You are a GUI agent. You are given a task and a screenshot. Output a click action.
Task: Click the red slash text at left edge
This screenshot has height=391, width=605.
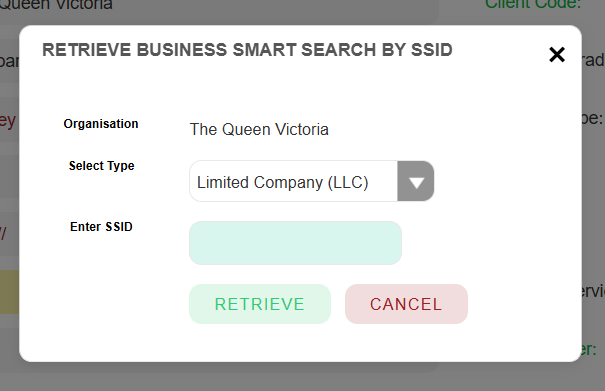[x=3, y=233]
